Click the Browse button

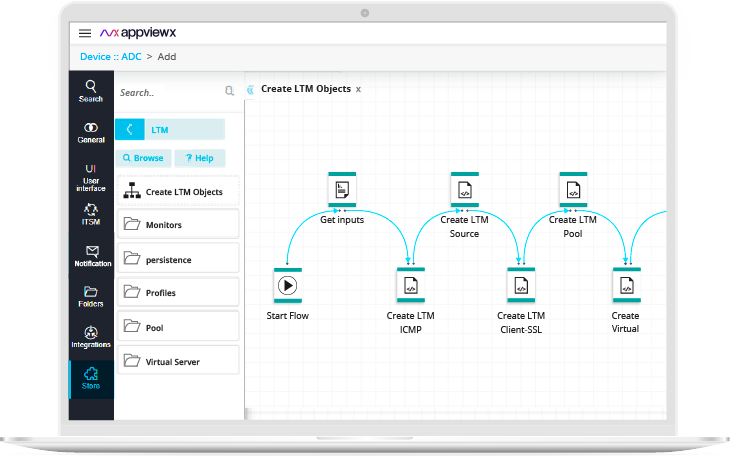(x=143, y=158)
